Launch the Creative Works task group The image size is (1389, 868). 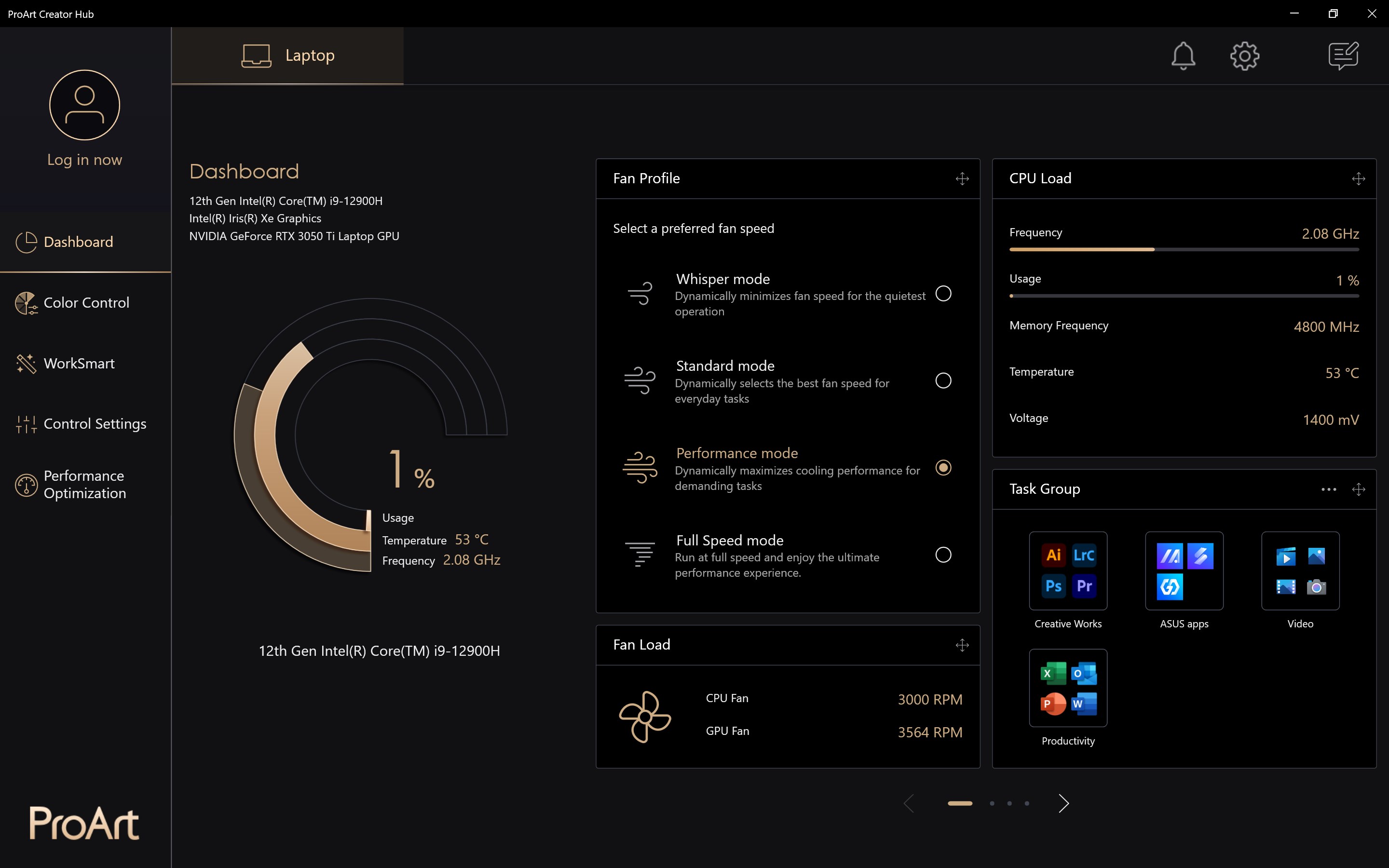coord(1068,570)
